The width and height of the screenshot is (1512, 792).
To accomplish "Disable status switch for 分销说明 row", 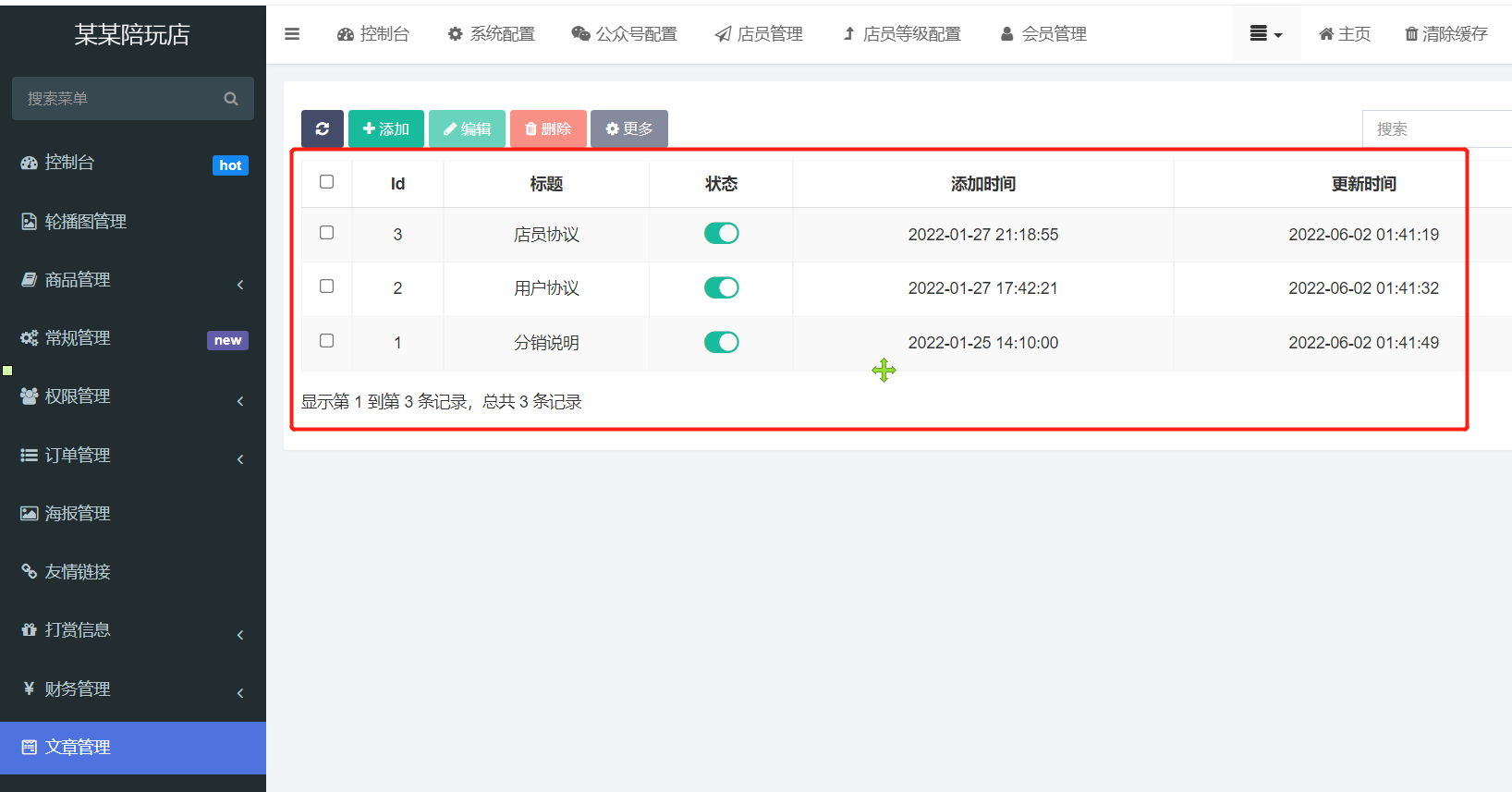I will [x=721, y=343].
